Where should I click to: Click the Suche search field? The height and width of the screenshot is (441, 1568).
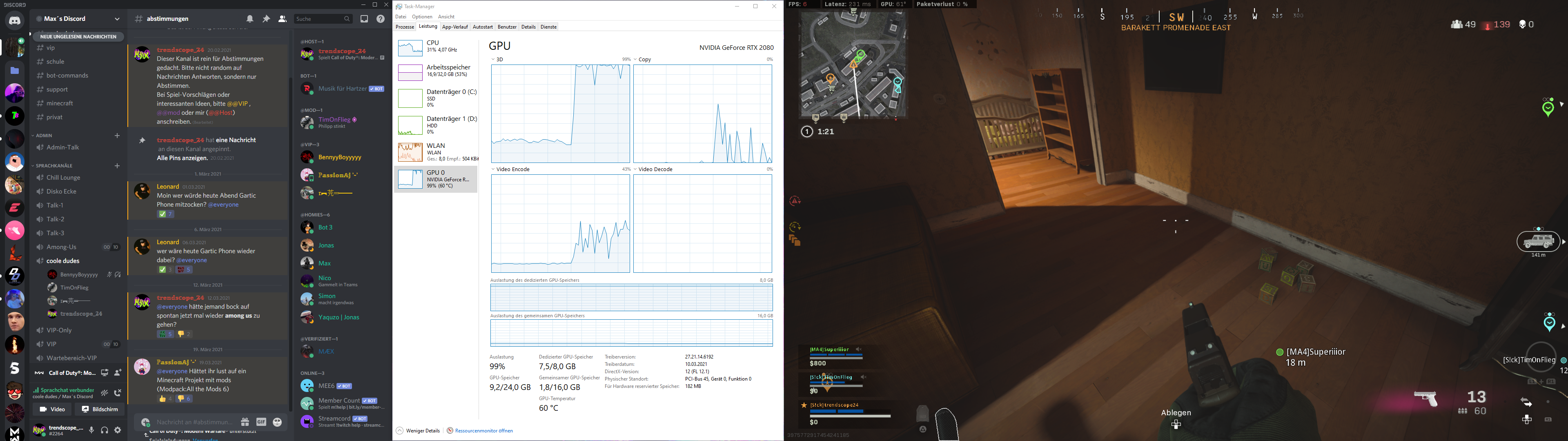(318, 19)
